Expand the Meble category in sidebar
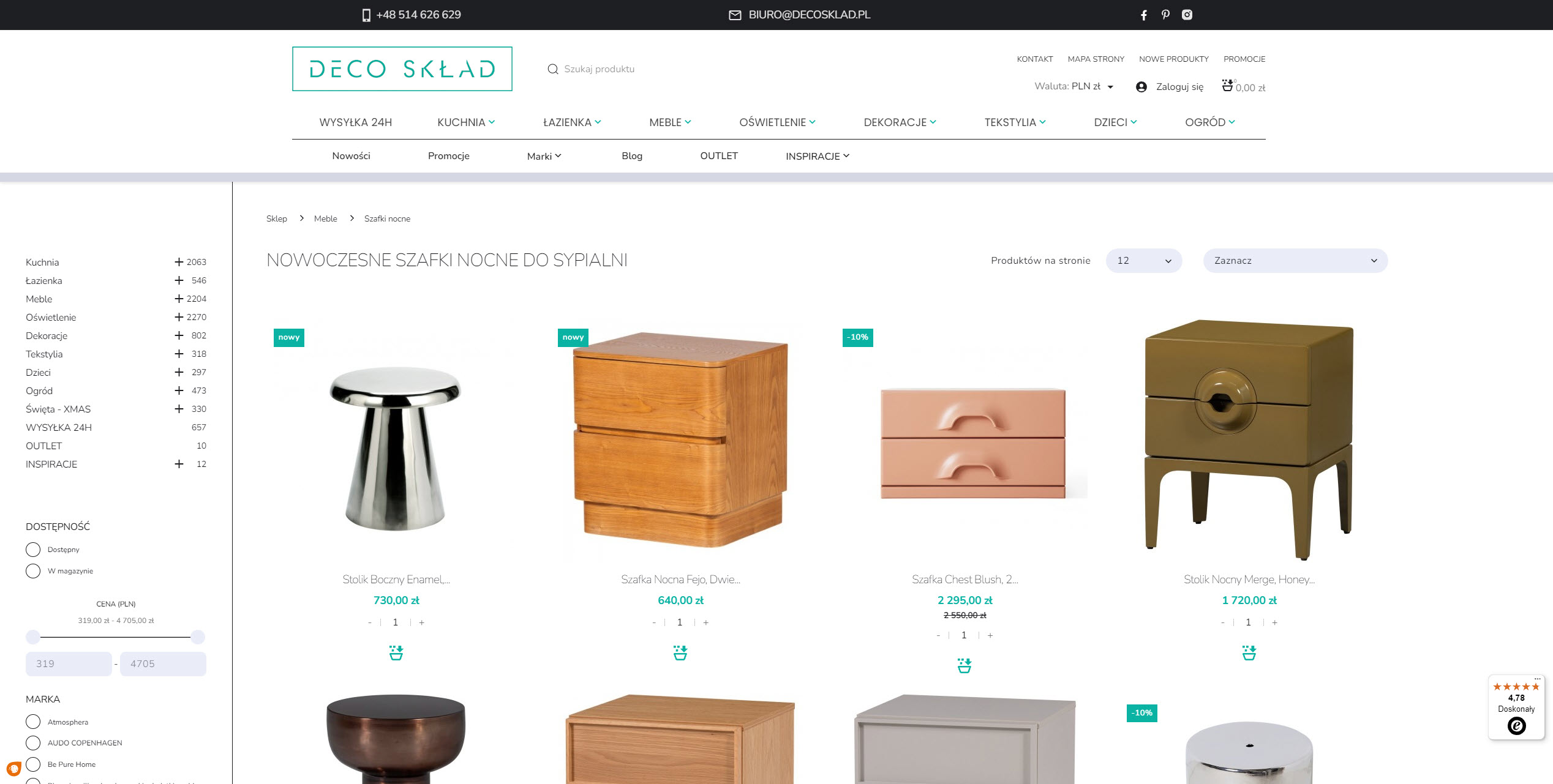Viewport: 1553px width, 784px height. tap(179, 299)
